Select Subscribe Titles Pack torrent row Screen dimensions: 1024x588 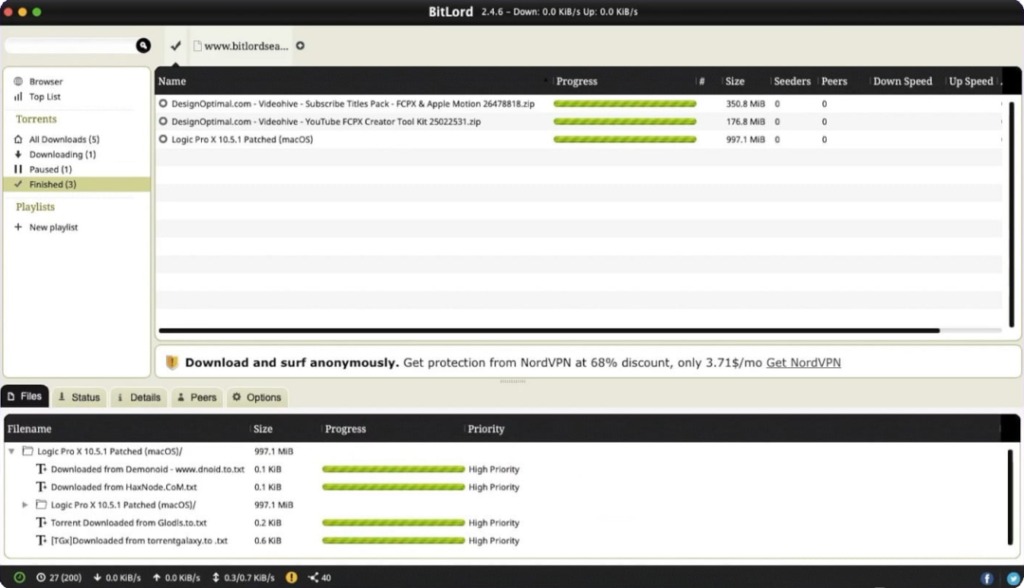579,104
